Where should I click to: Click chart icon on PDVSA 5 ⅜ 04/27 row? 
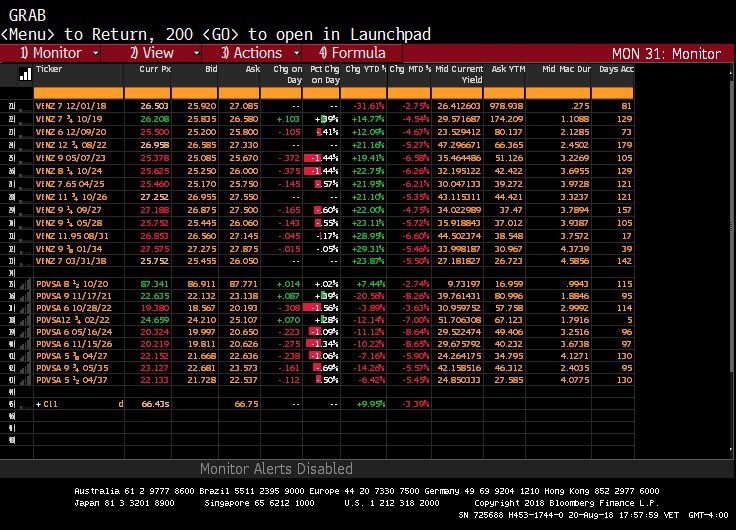click(x=25, y=356)
